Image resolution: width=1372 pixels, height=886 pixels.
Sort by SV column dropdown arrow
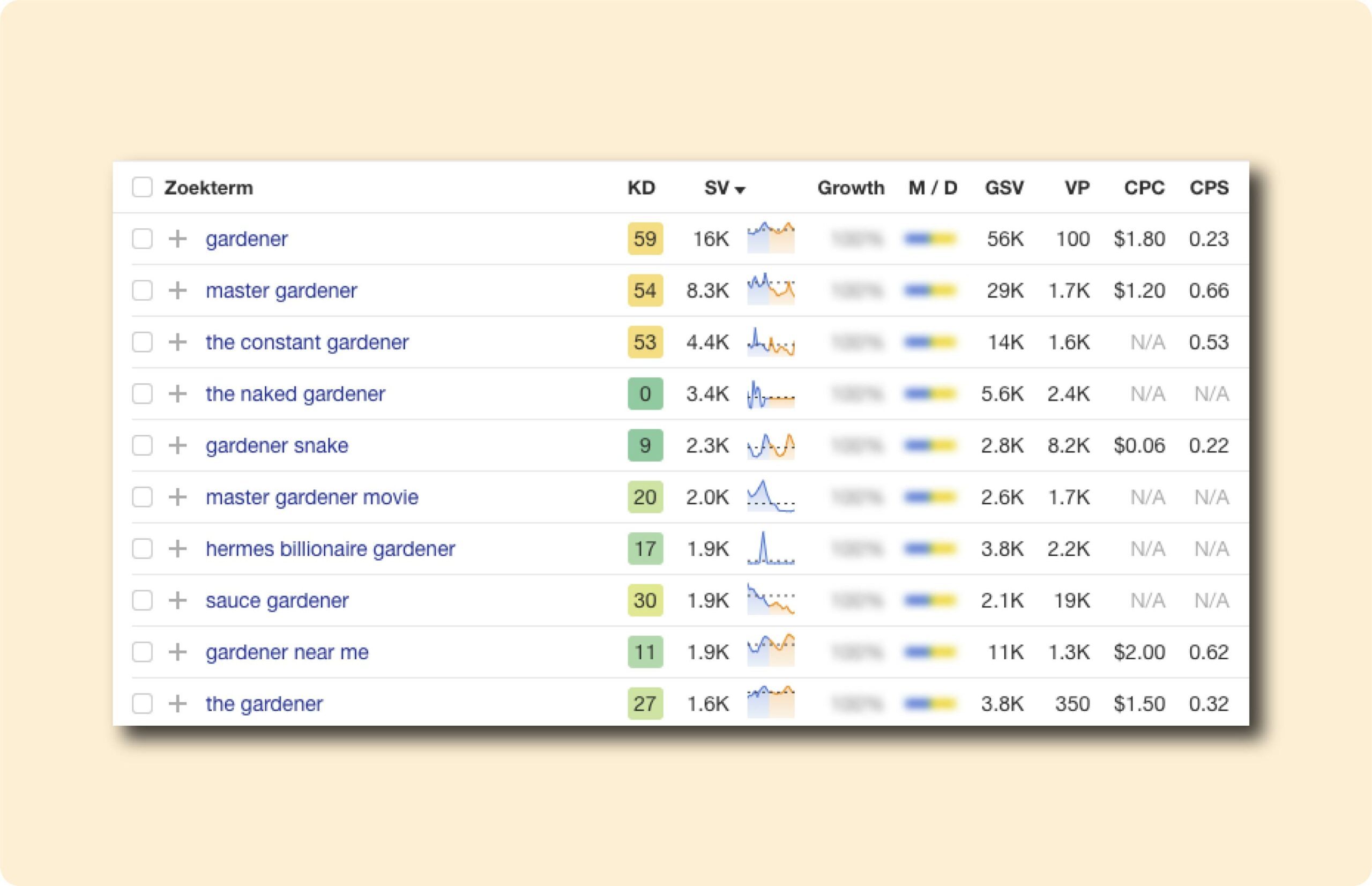[740, 189]
